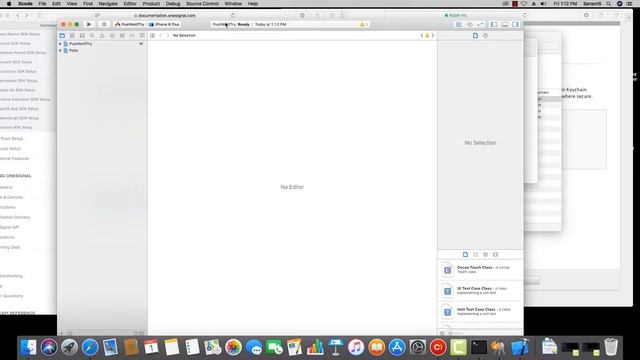Show the Media library
This screenshot has height=360, width=640.
[x=496, y=254]
